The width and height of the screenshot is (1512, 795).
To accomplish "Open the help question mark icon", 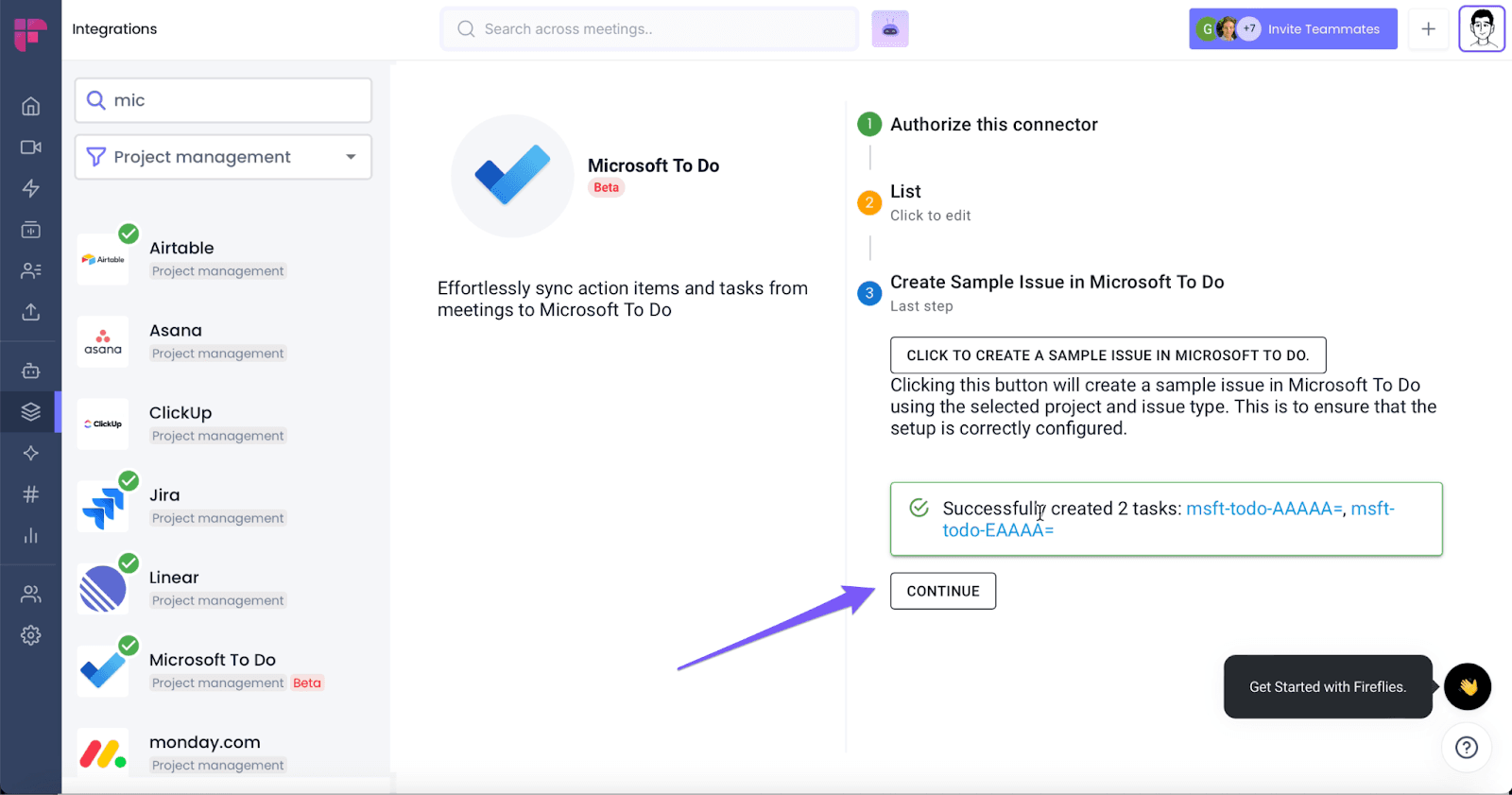I will [1467, 748].
